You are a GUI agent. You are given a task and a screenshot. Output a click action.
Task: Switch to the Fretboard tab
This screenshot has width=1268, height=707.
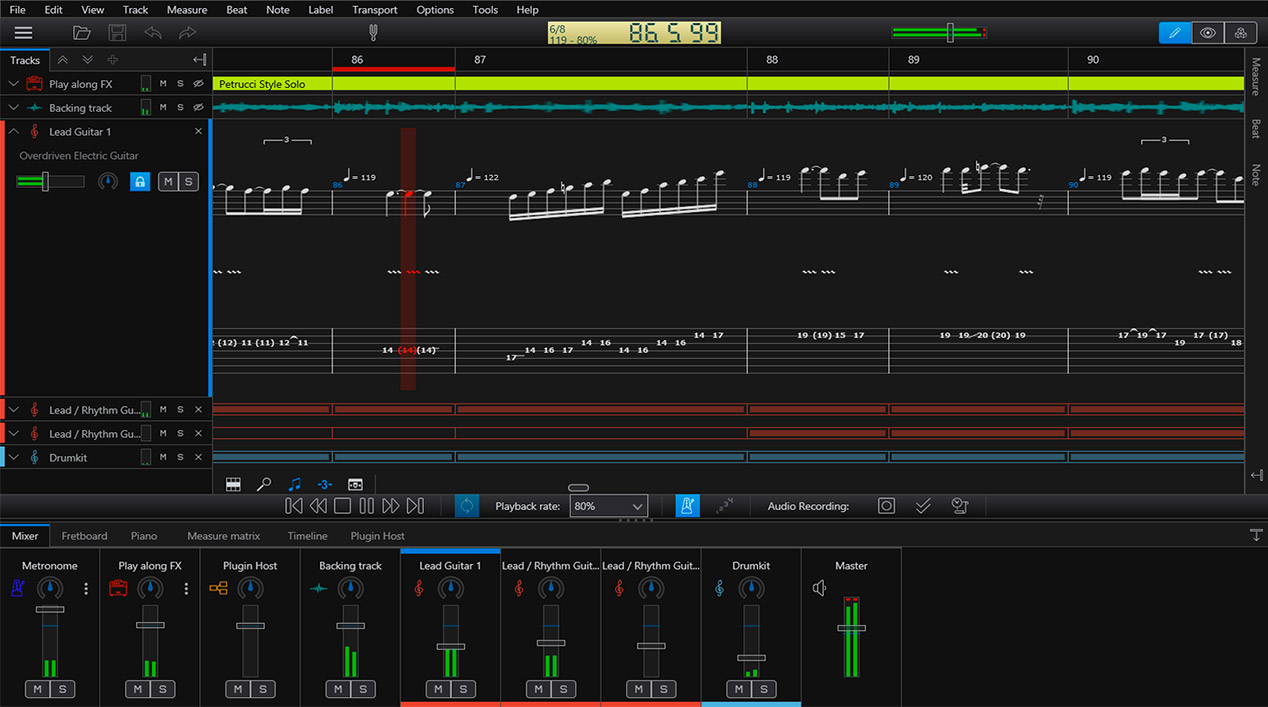pyautogui.click(x=84, y=536)
